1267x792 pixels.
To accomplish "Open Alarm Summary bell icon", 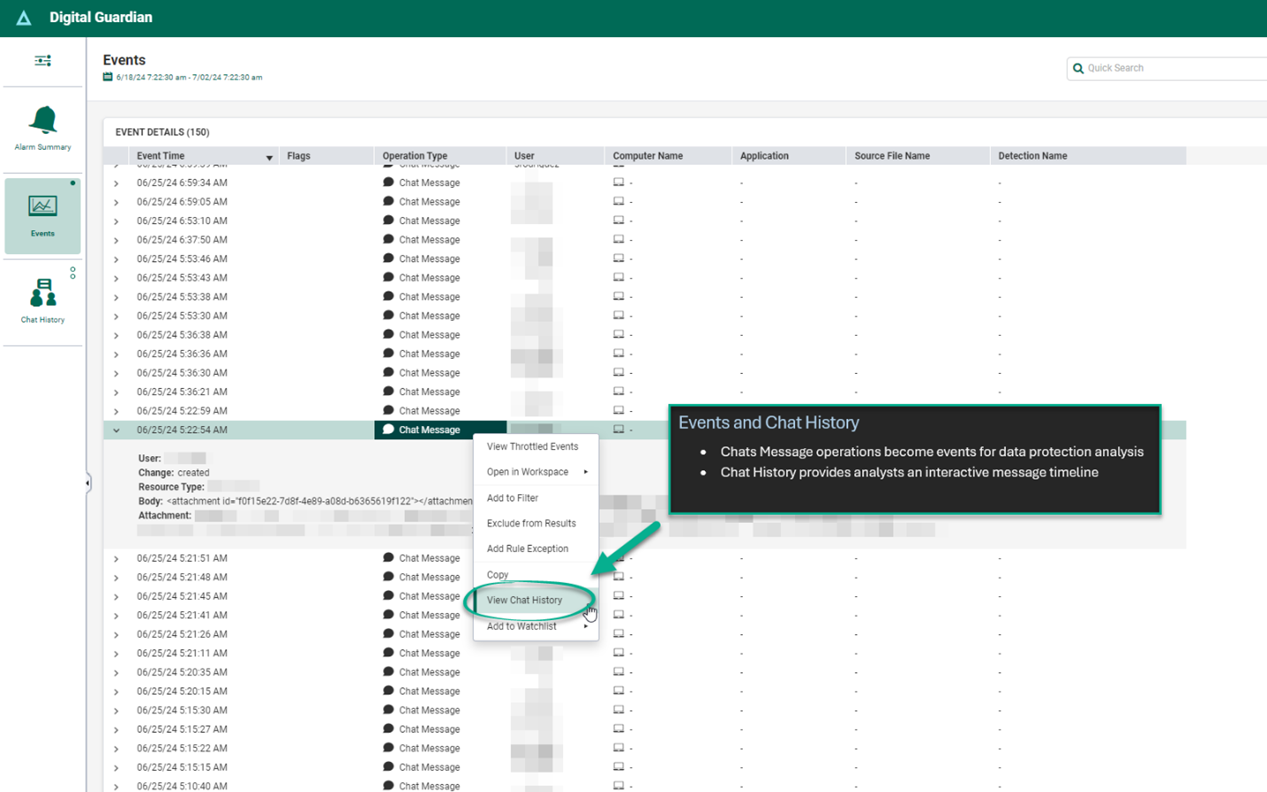I will tap(43, 120).
